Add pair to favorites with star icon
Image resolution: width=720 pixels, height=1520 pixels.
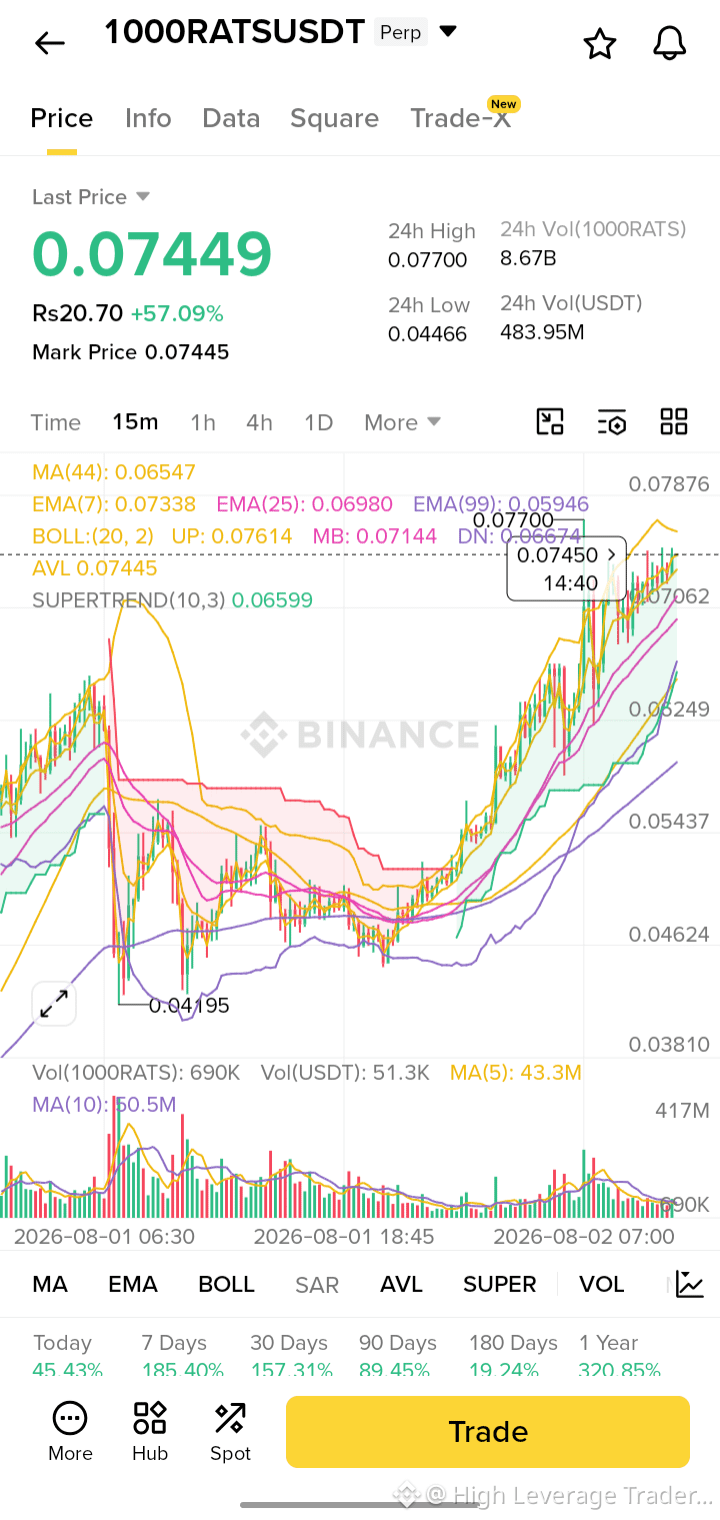(x=599, y=44)
